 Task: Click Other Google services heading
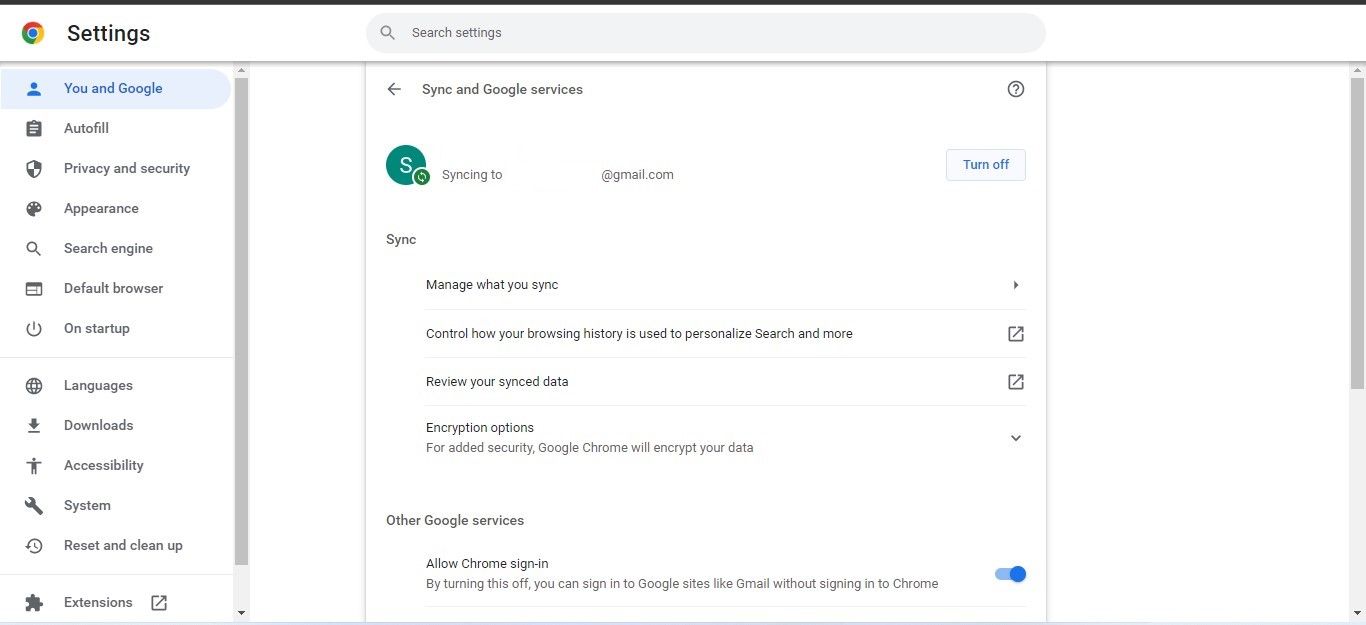(455, 520)
